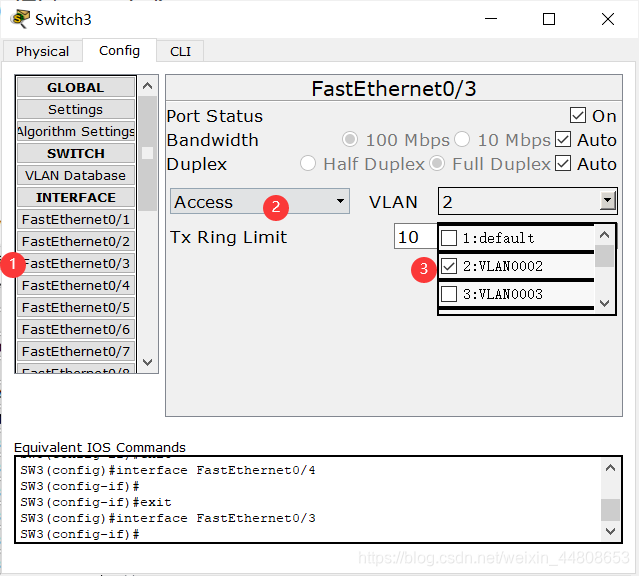
Task: Open global Settings
Action: 76,109
